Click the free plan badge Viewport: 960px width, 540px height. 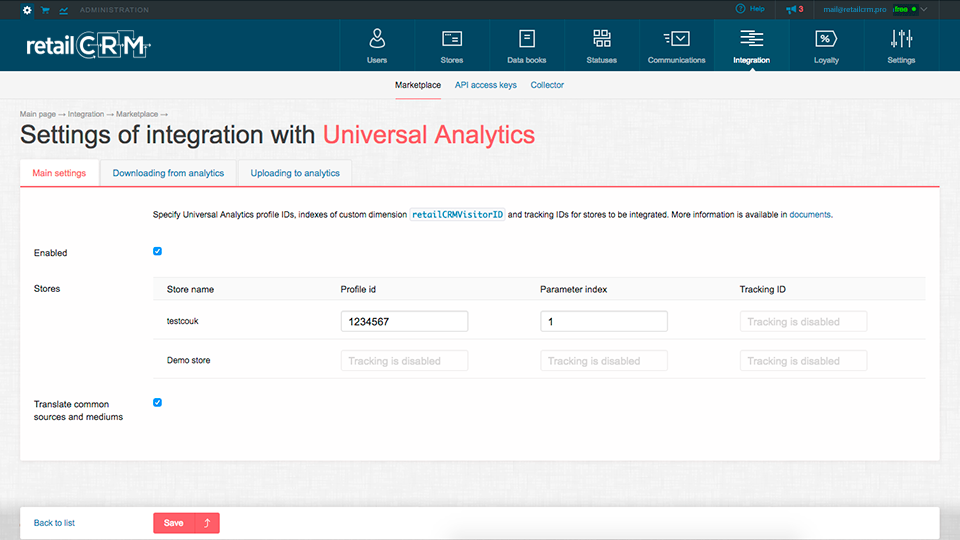905,9
